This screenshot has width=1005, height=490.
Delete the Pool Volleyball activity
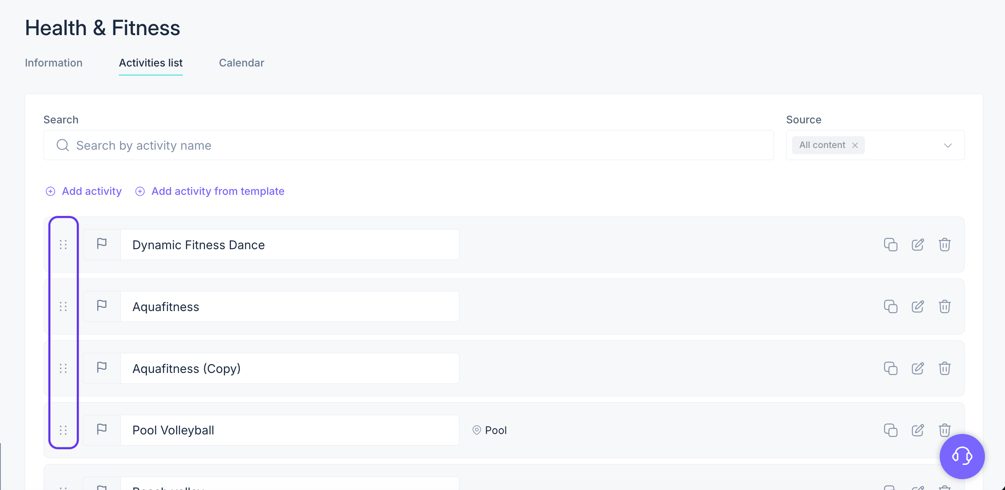point(945,430)
